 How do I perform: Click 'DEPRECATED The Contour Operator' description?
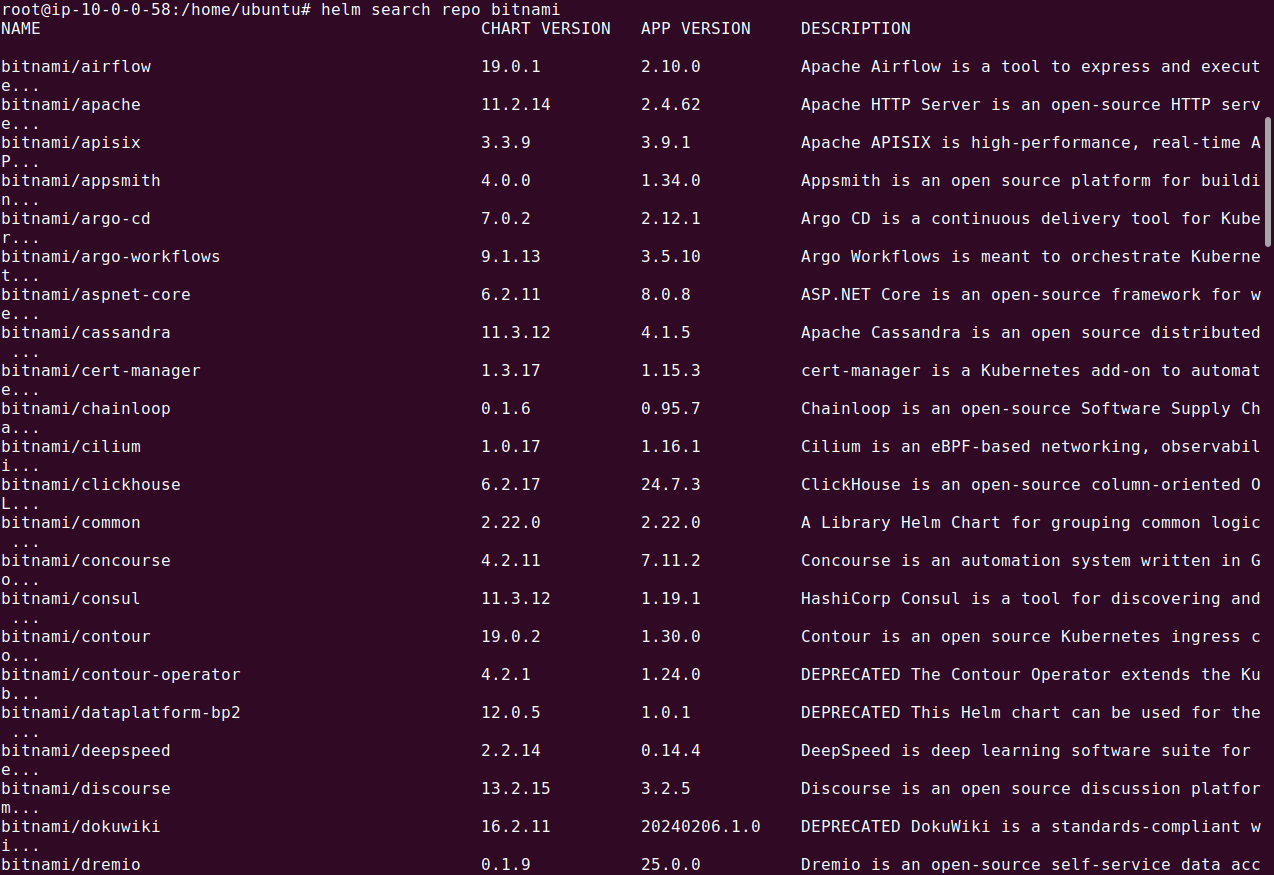click(x=956, y=675)
